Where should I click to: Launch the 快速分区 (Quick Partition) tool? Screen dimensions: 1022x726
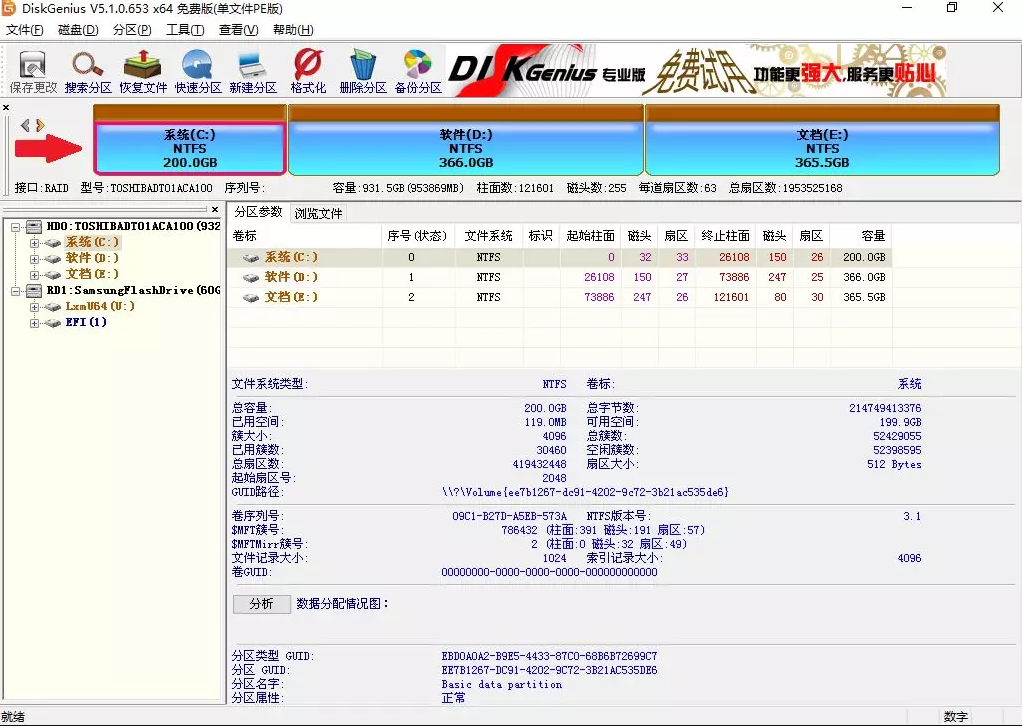point(196,70)
